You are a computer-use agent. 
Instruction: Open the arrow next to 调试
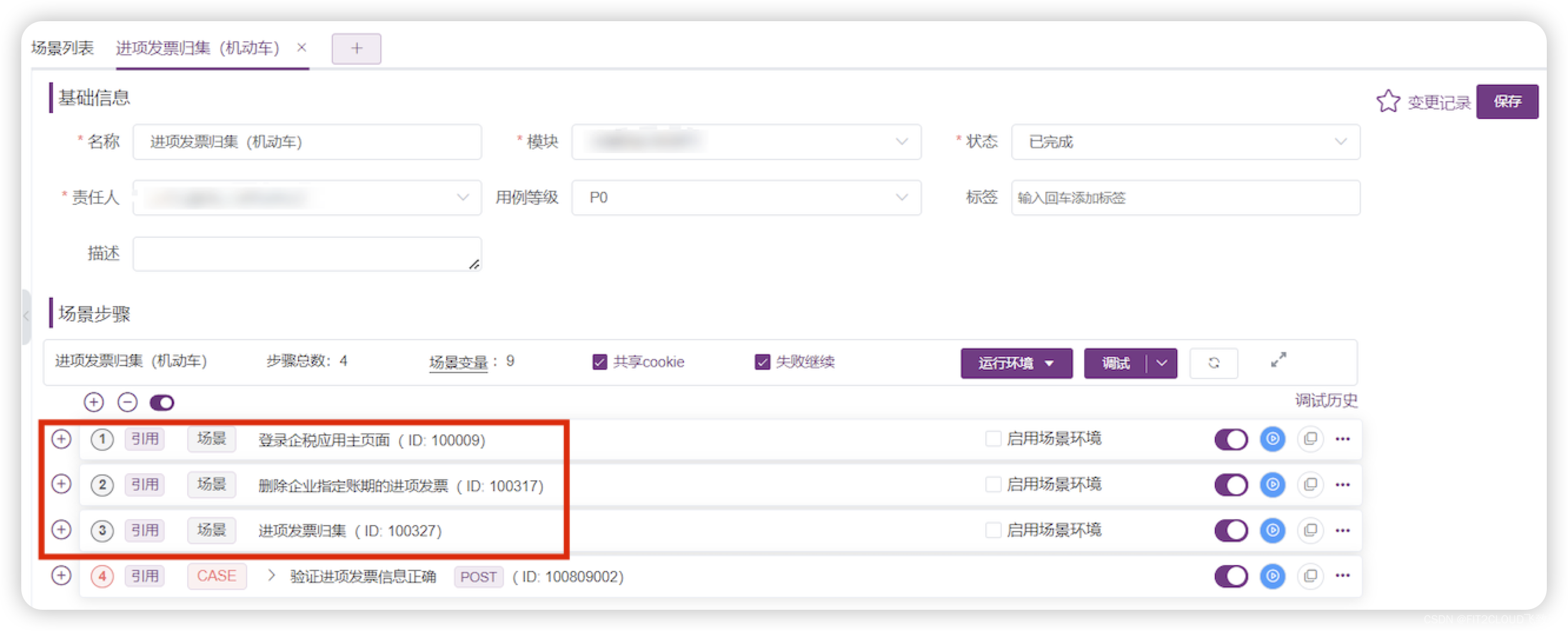(x=1161, y=363)
